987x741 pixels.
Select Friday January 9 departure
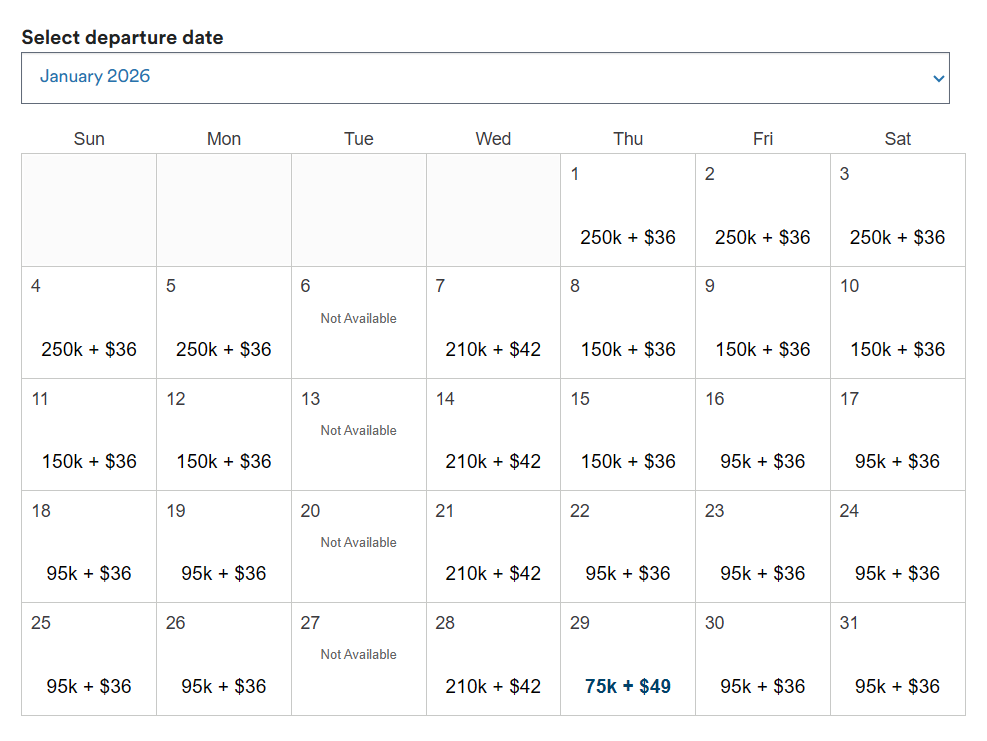[x=763, y=323]
